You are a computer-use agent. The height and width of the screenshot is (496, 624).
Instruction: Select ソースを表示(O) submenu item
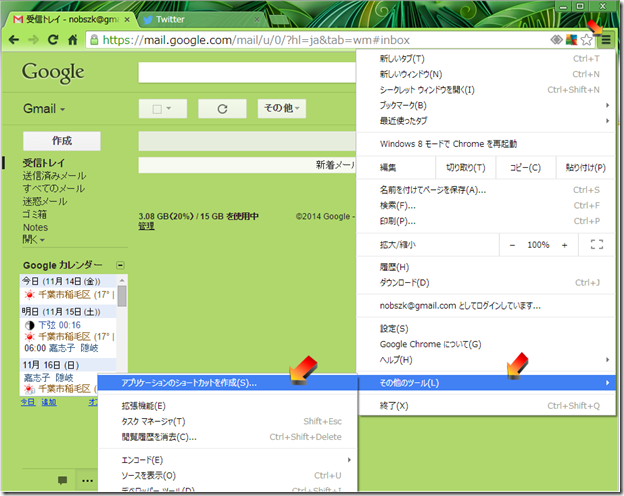(x=228, y=475)
